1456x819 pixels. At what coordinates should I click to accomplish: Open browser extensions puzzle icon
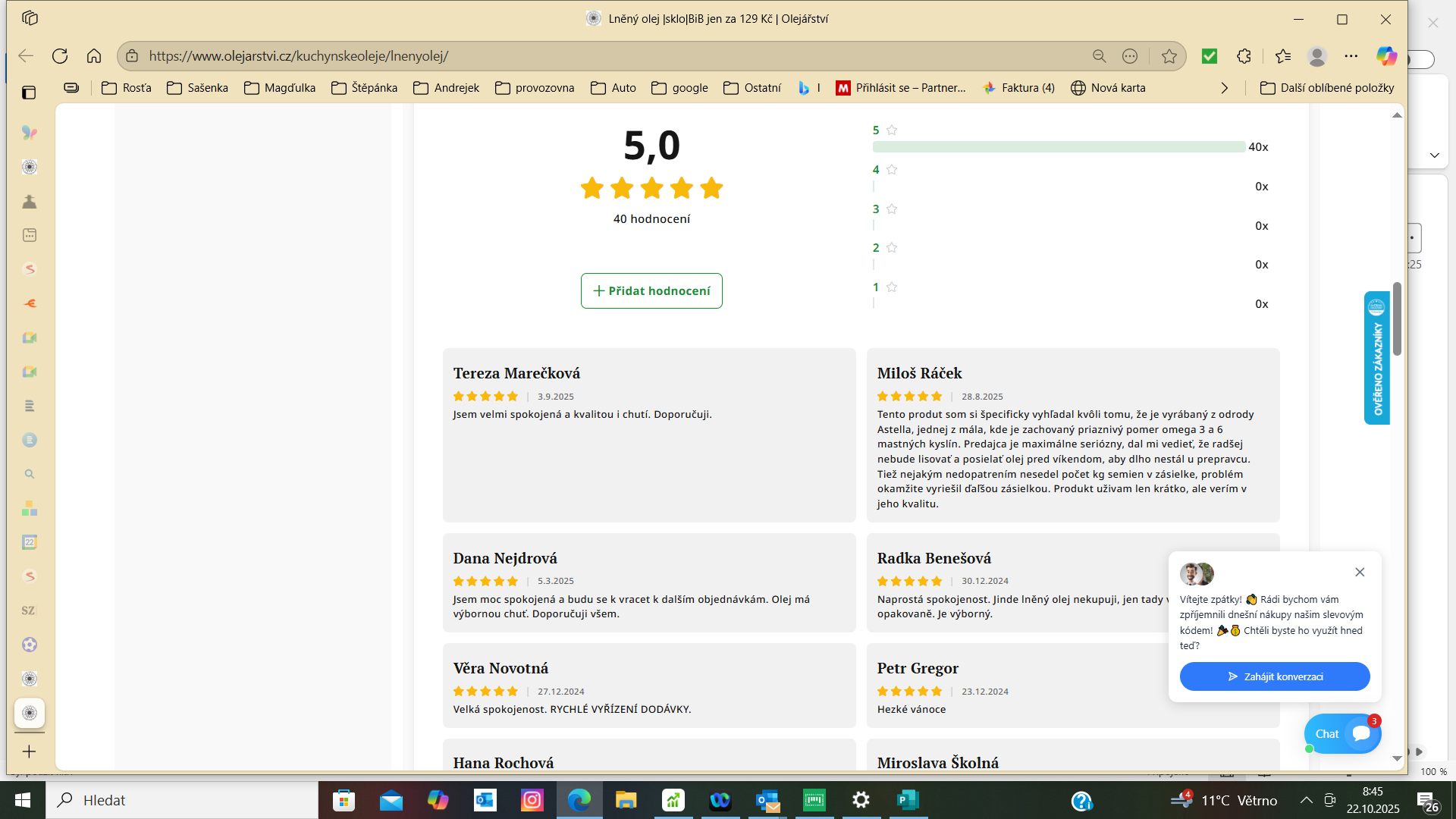click(x=1244, y=56)
